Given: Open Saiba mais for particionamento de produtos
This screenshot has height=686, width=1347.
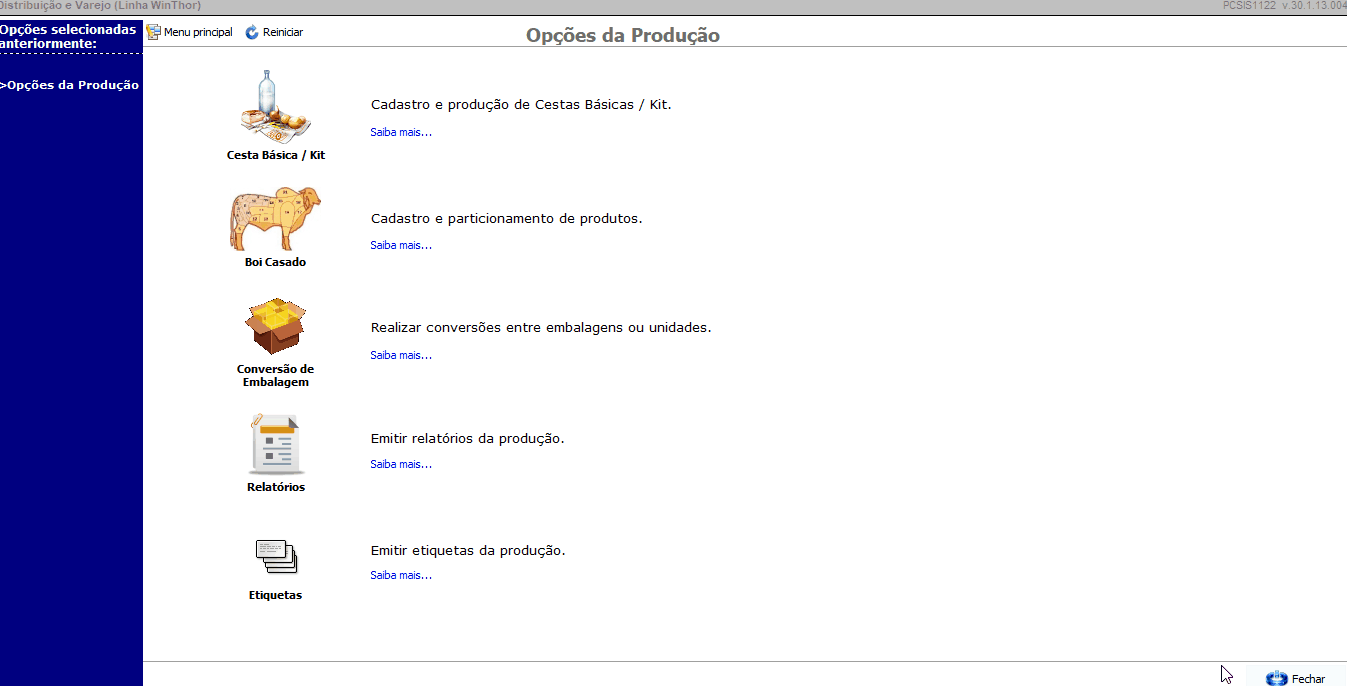Looking at the screenshot, I should coord(401,245).
